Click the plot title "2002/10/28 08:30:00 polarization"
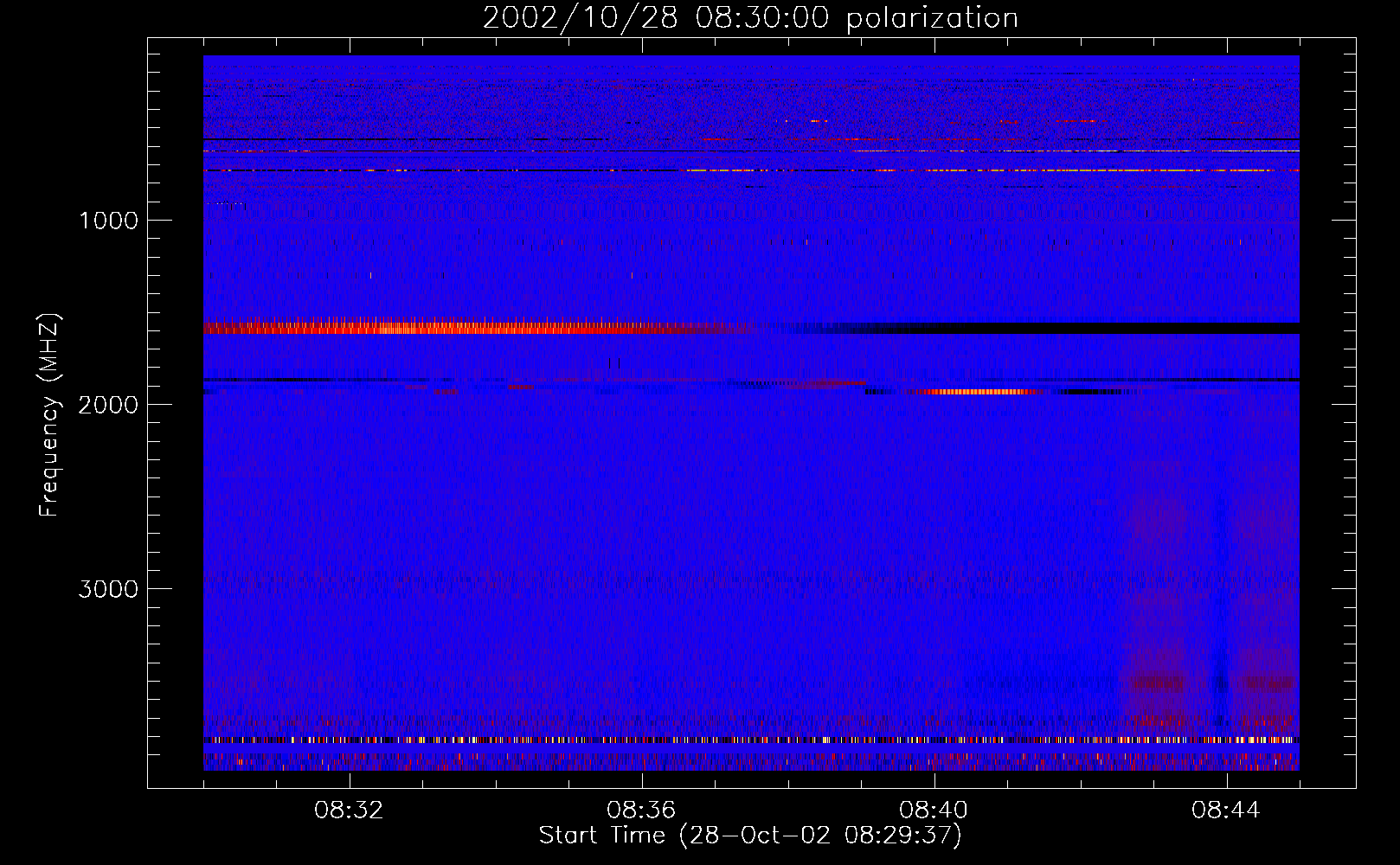The image size is (1400, 865). pos(750,17)
